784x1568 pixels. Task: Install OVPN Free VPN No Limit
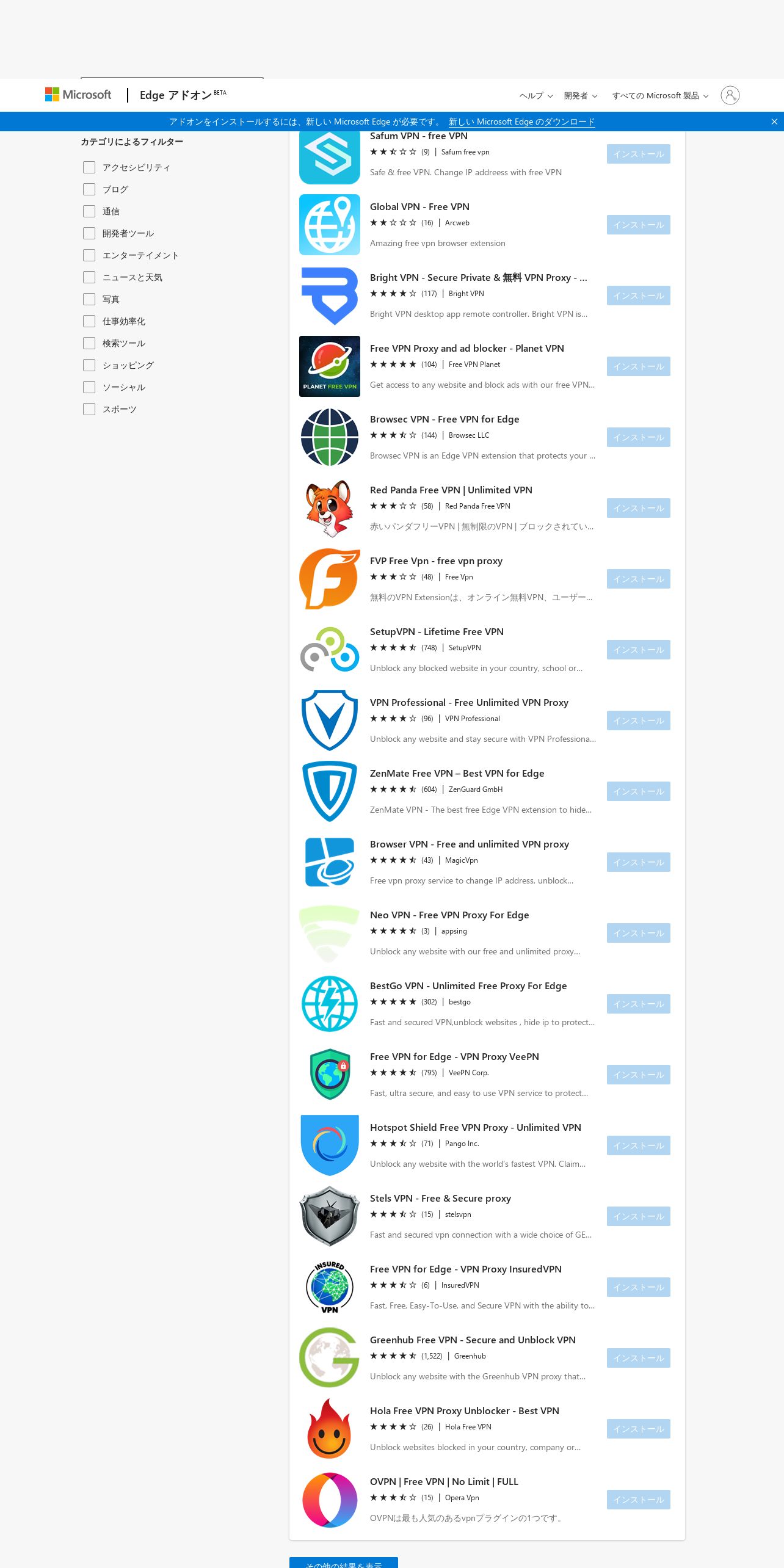tap(639, 1500)
